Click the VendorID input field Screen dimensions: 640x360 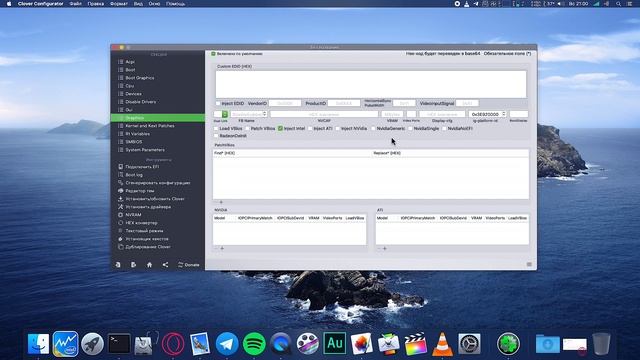coord(285,103)
